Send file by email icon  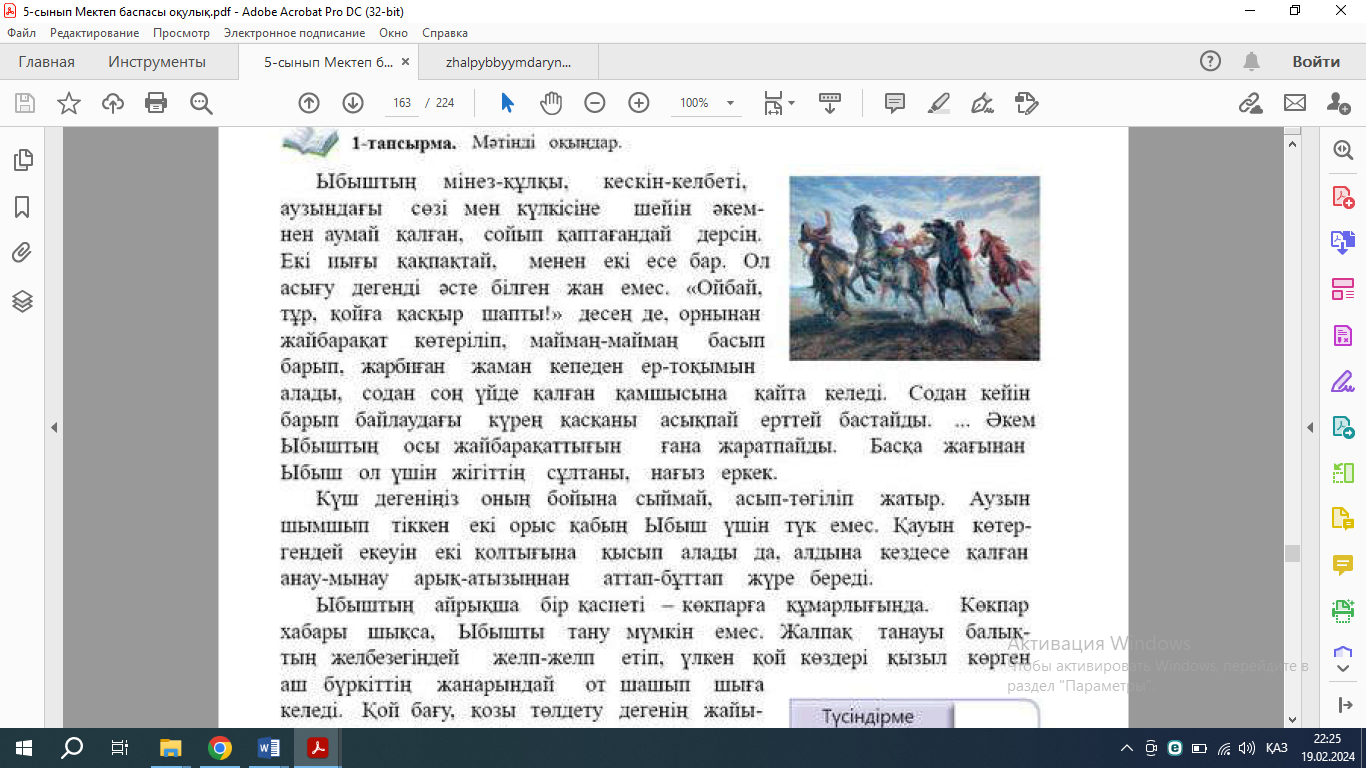pos(1295,103)
